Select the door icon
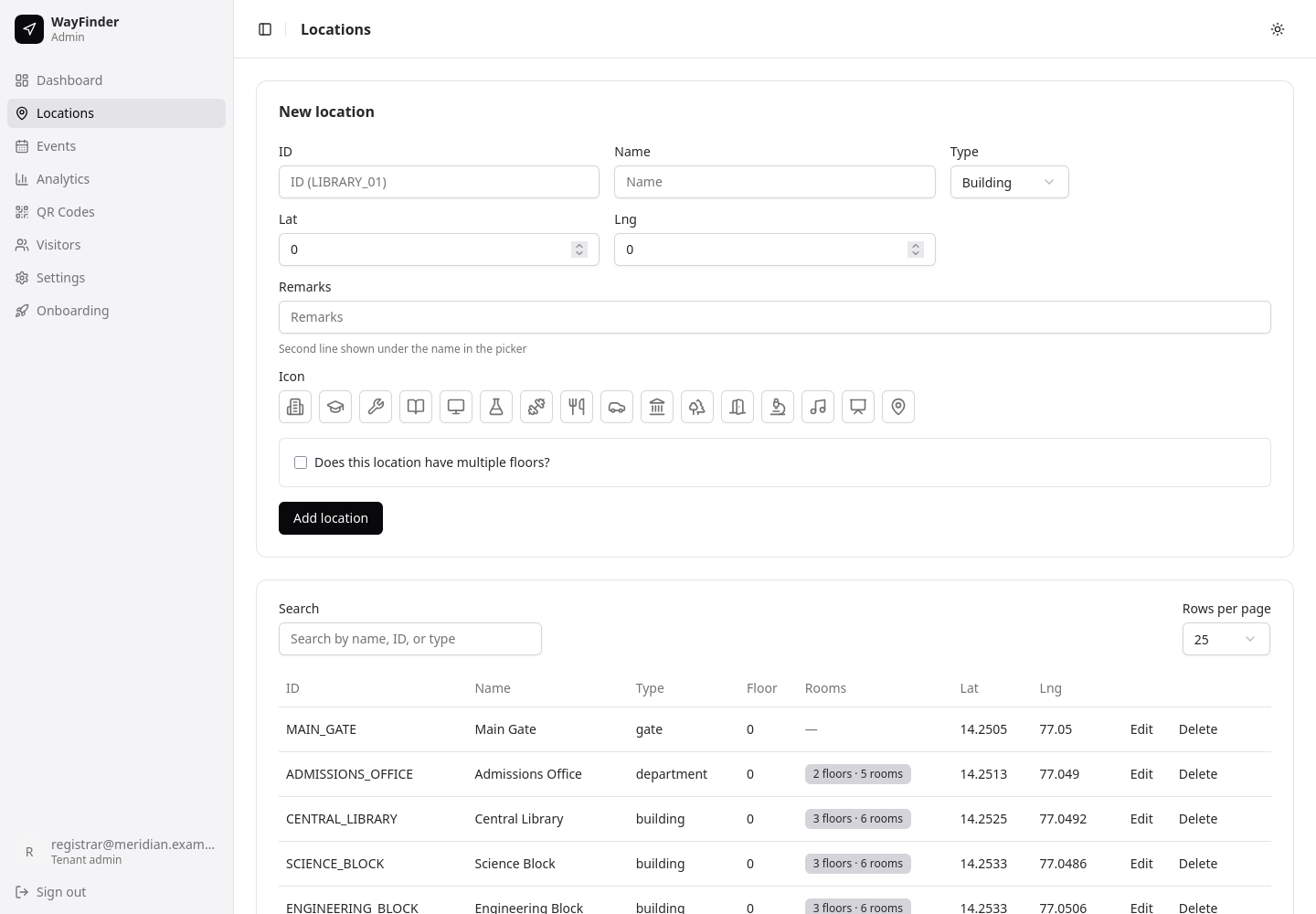Image resolution: width=1316 pixels, height=914 pixels. click(x=738, y=407)
